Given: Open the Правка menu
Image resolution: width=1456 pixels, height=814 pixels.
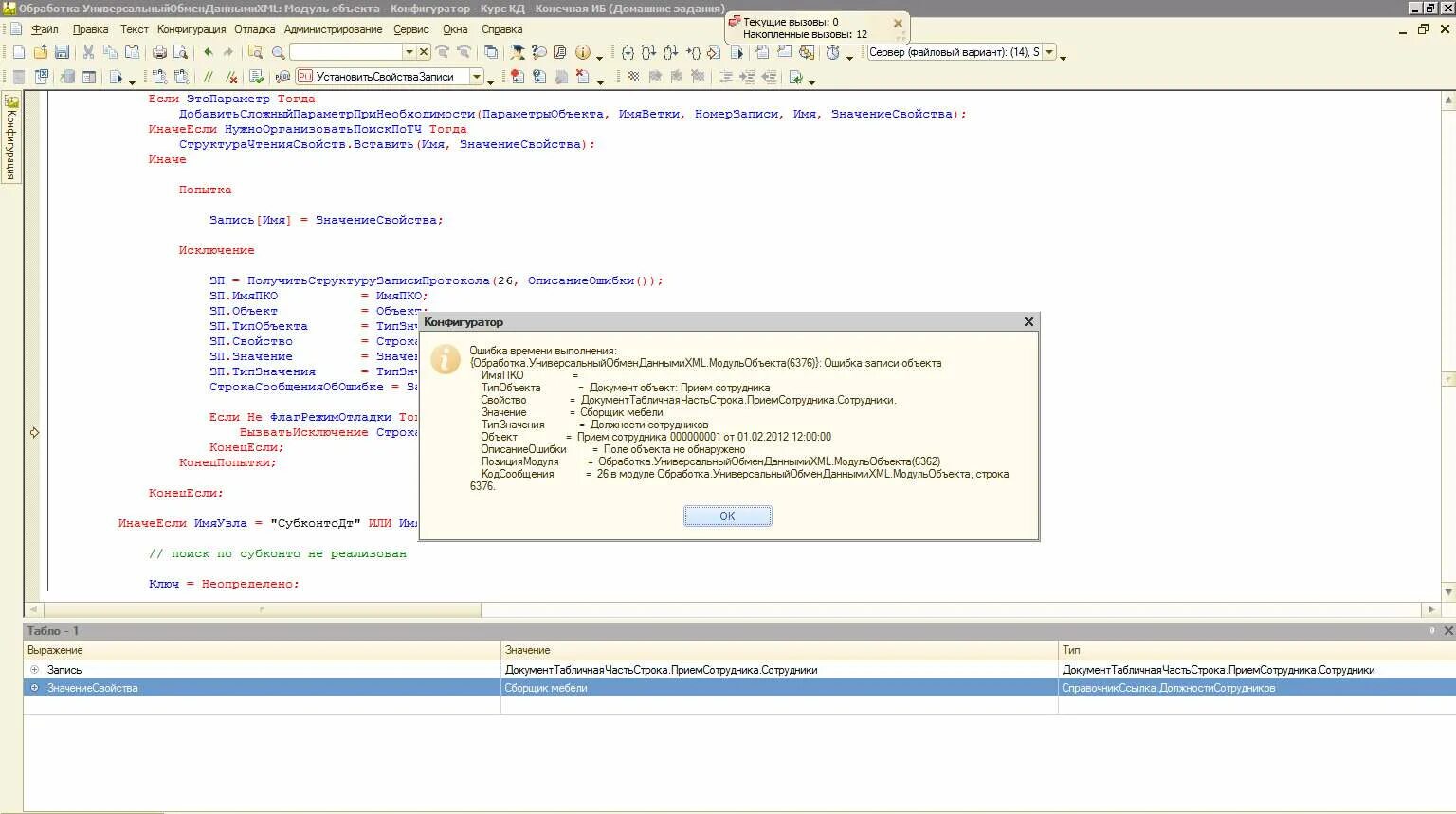Looking at the screenshot, I should click(90, 29).
